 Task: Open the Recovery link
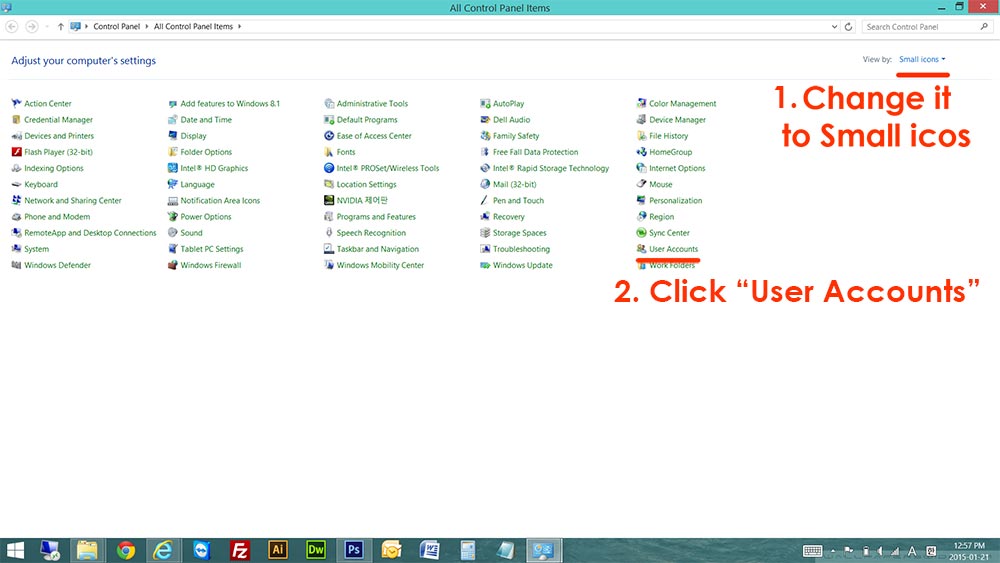tap(508, 217)
